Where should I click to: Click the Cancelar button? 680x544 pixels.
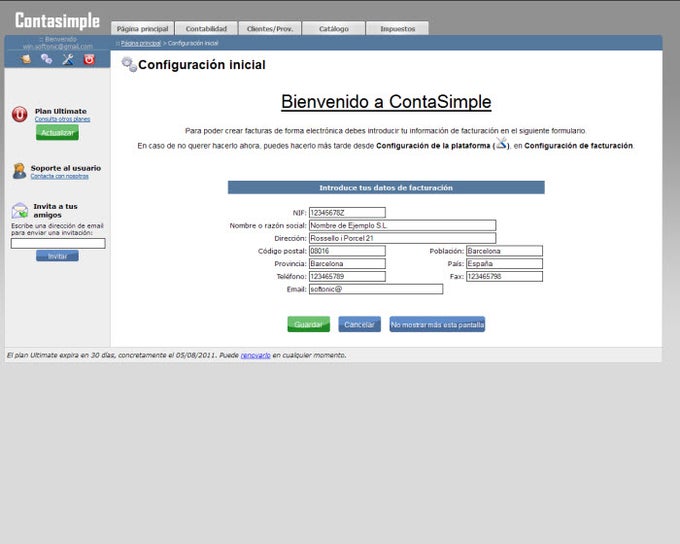[360, 324]
